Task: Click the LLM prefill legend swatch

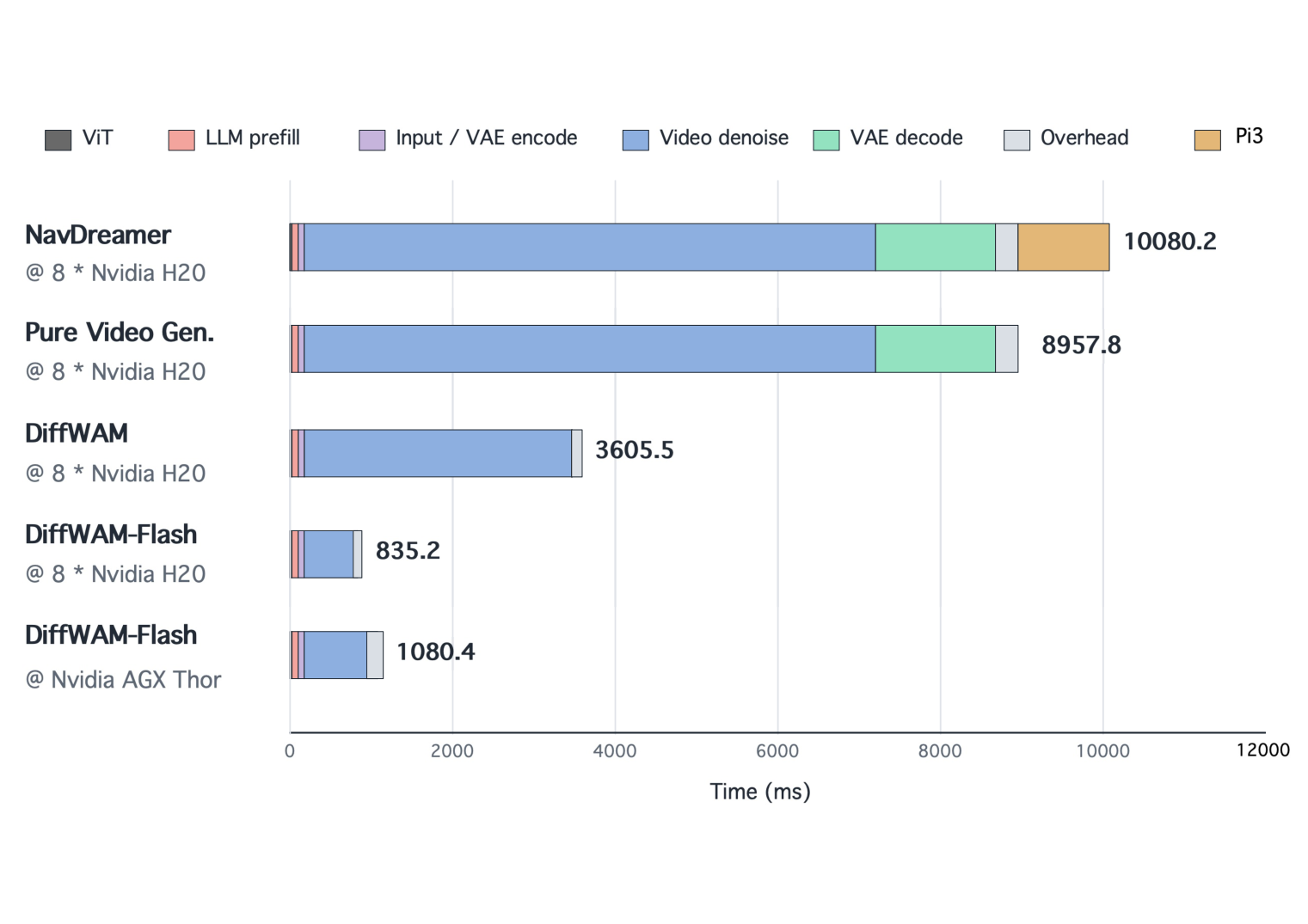Action: click(x=181, y=139)
